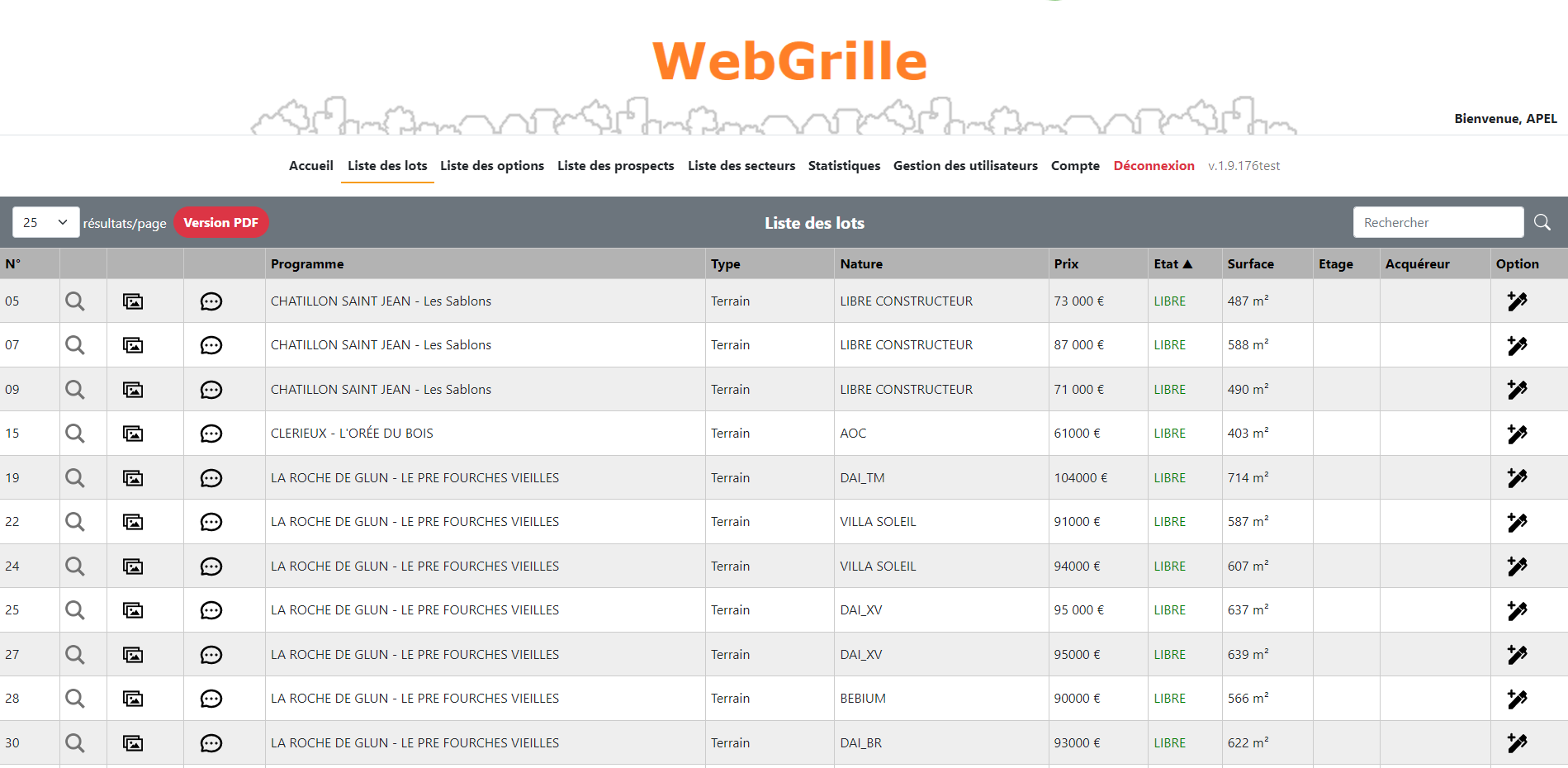Click the Version PDF button

pos(220,222)
